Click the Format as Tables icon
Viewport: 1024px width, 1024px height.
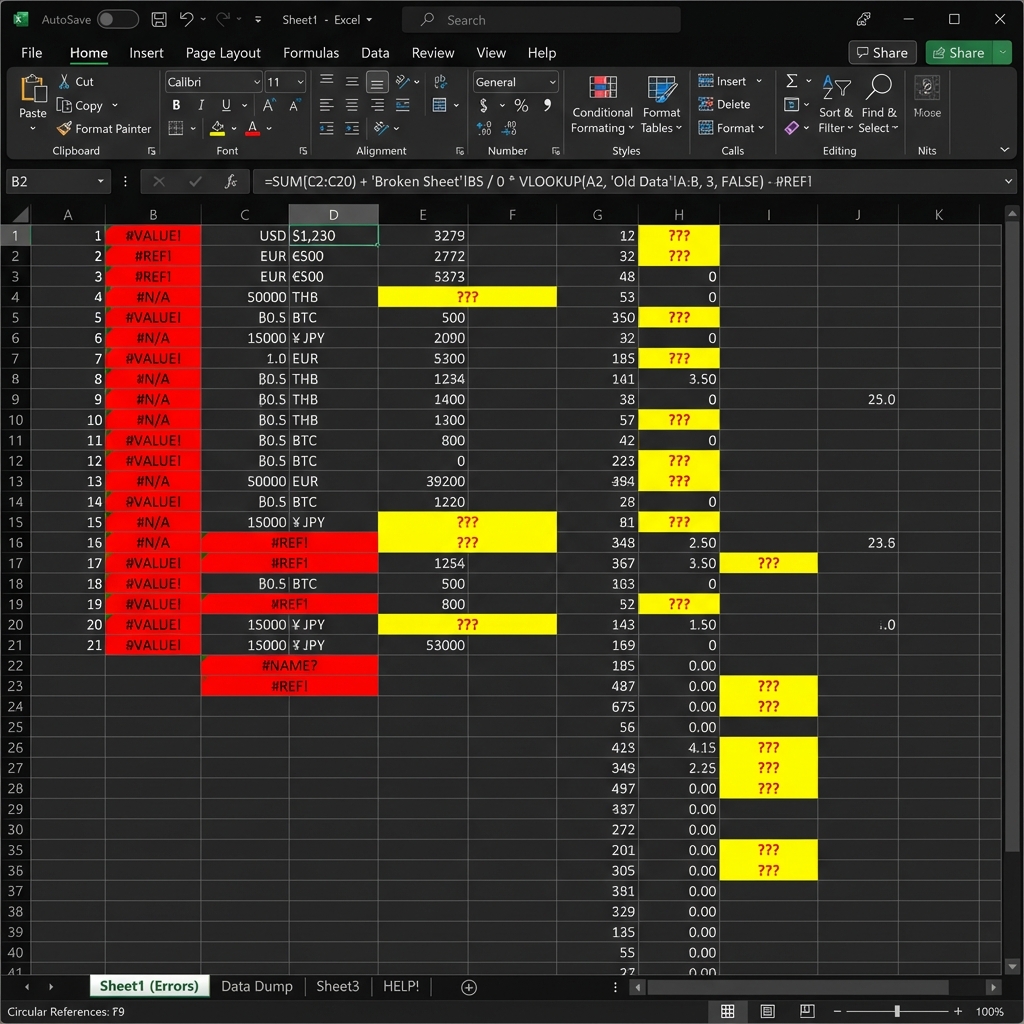661,104
